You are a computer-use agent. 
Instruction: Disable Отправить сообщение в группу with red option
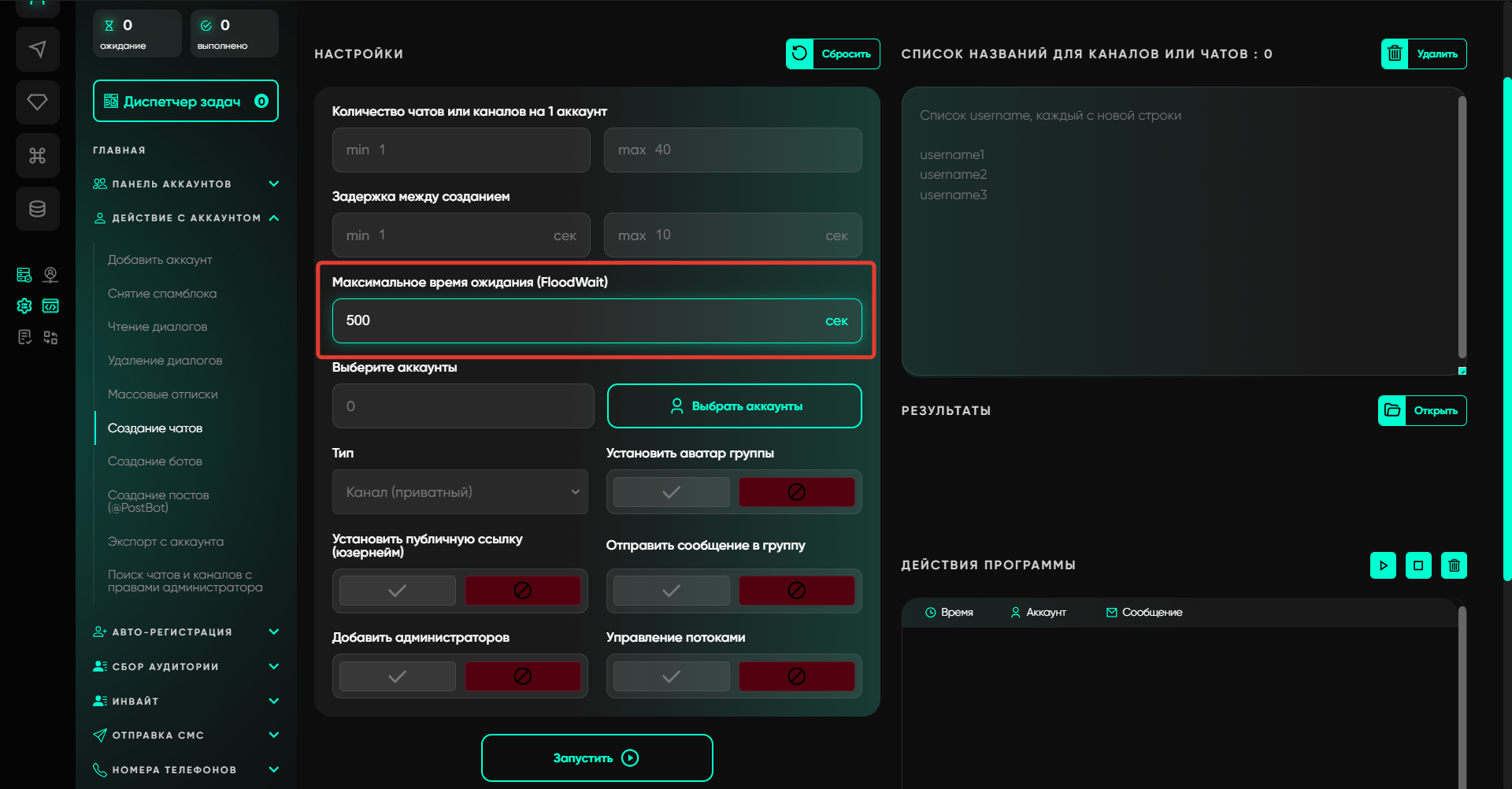tap(796, 591)
